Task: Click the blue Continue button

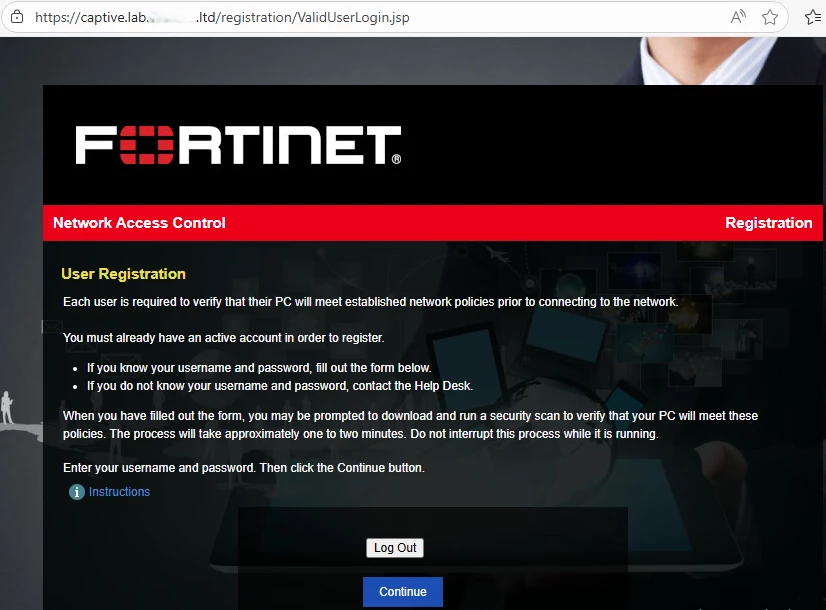Action: tap(403, 592)
